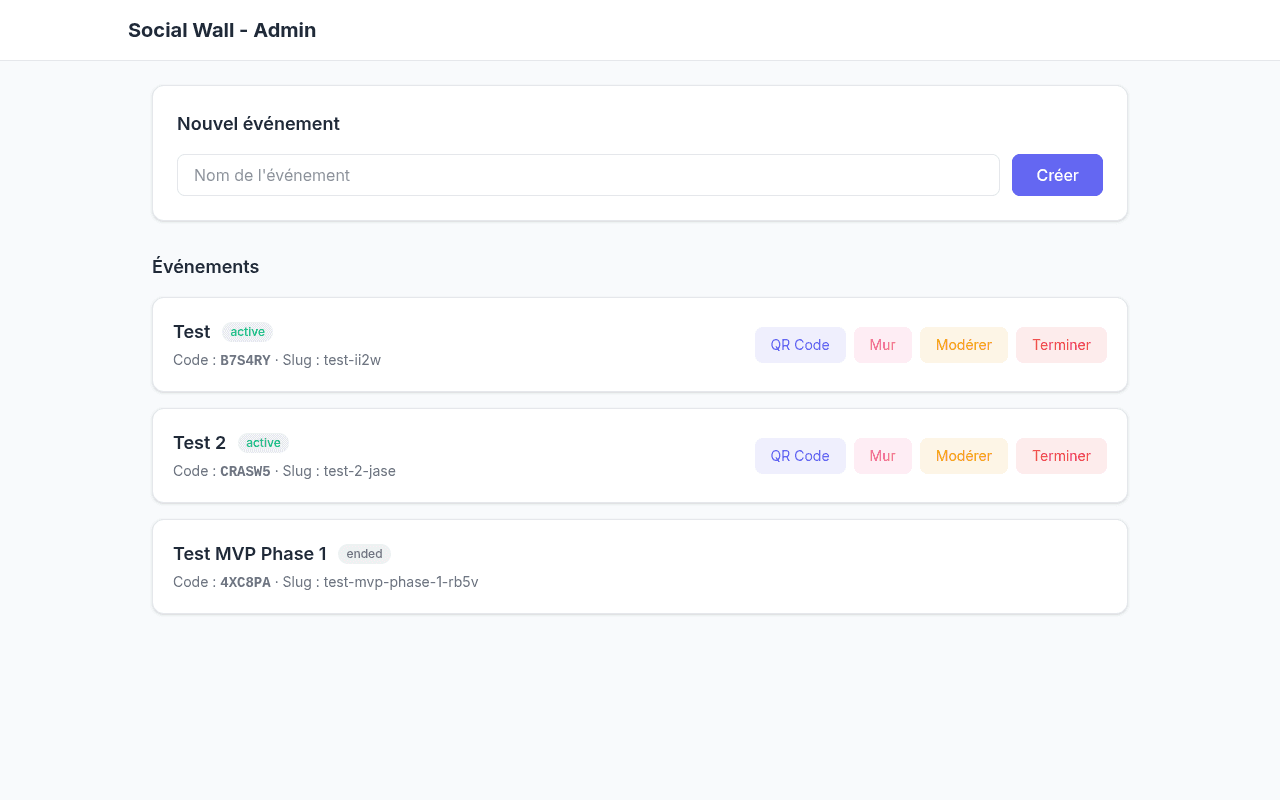End the Test 2 event with Terminer

[x=1061, y=456]
